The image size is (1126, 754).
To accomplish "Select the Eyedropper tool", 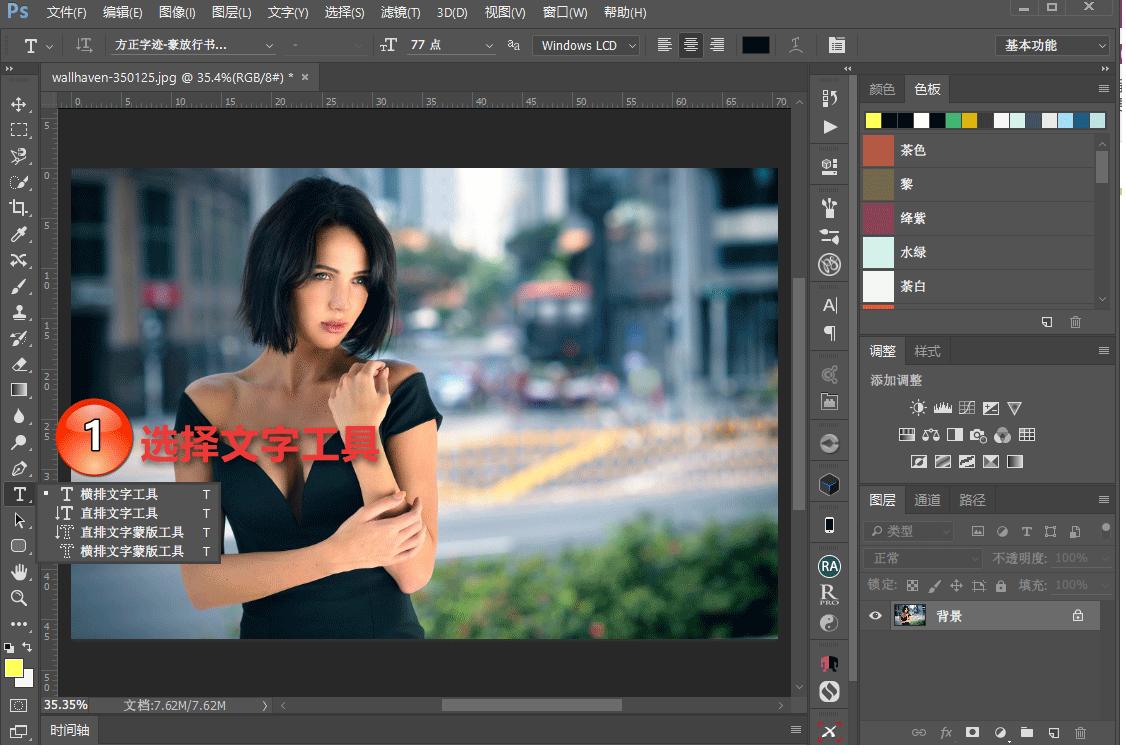I will click(x=20, y=234).
